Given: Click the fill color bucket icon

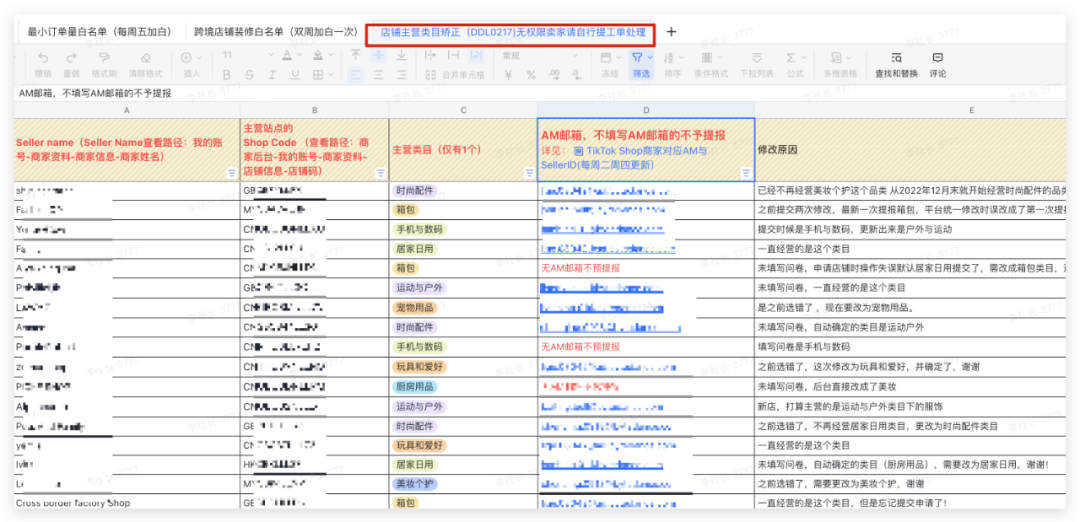Looking at the screenshot, I should (x=318, y=56).
